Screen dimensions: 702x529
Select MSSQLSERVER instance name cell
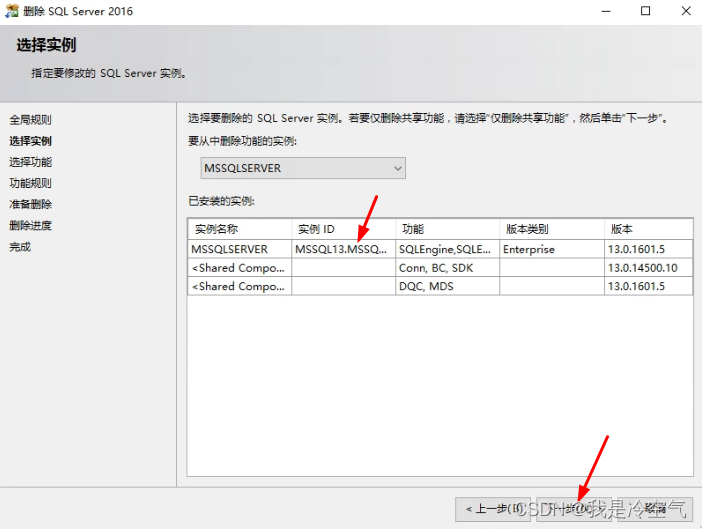coord(240,249)
